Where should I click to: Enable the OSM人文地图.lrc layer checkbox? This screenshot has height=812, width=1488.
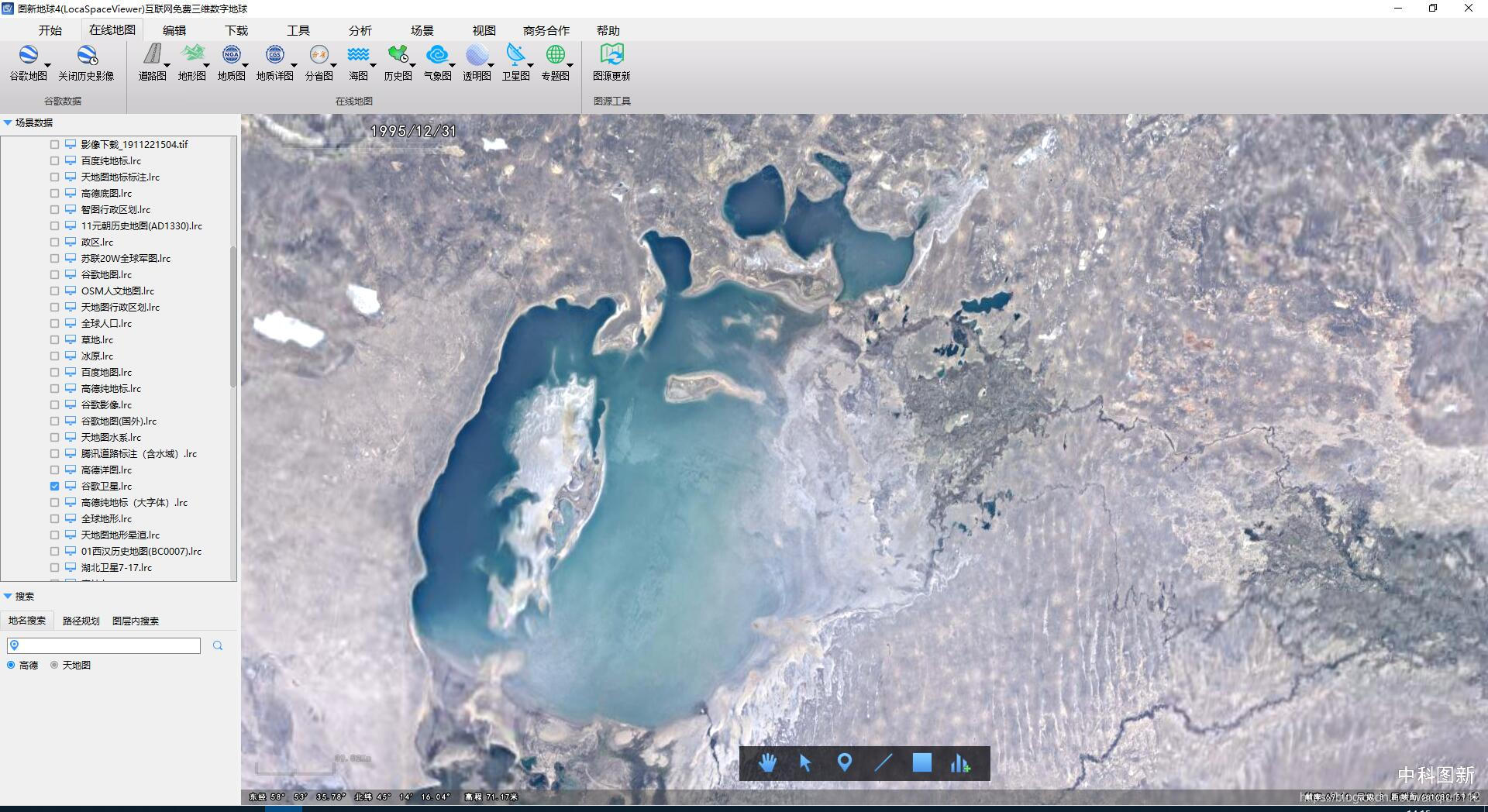click(x=54, y=291)
